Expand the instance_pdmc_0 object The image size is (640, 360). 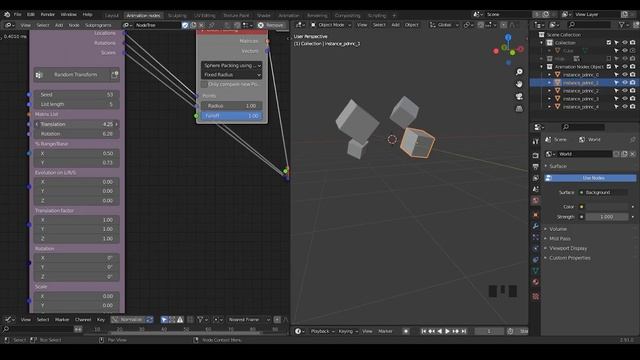click(x=549, y=75)
